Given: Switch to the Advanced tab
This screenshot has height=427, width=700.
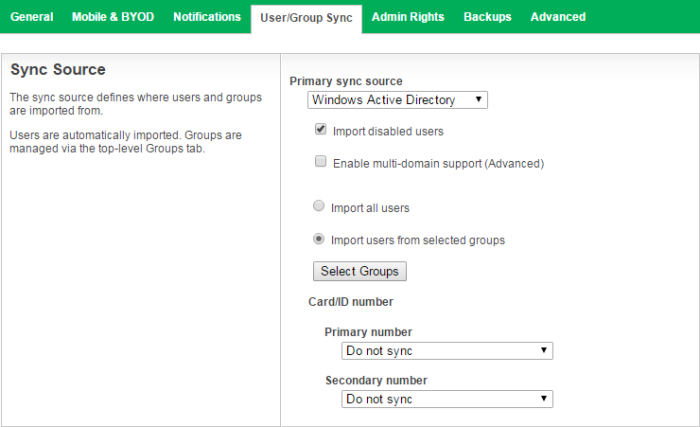Looking at the screenshot, I should [x=558, y=17].
